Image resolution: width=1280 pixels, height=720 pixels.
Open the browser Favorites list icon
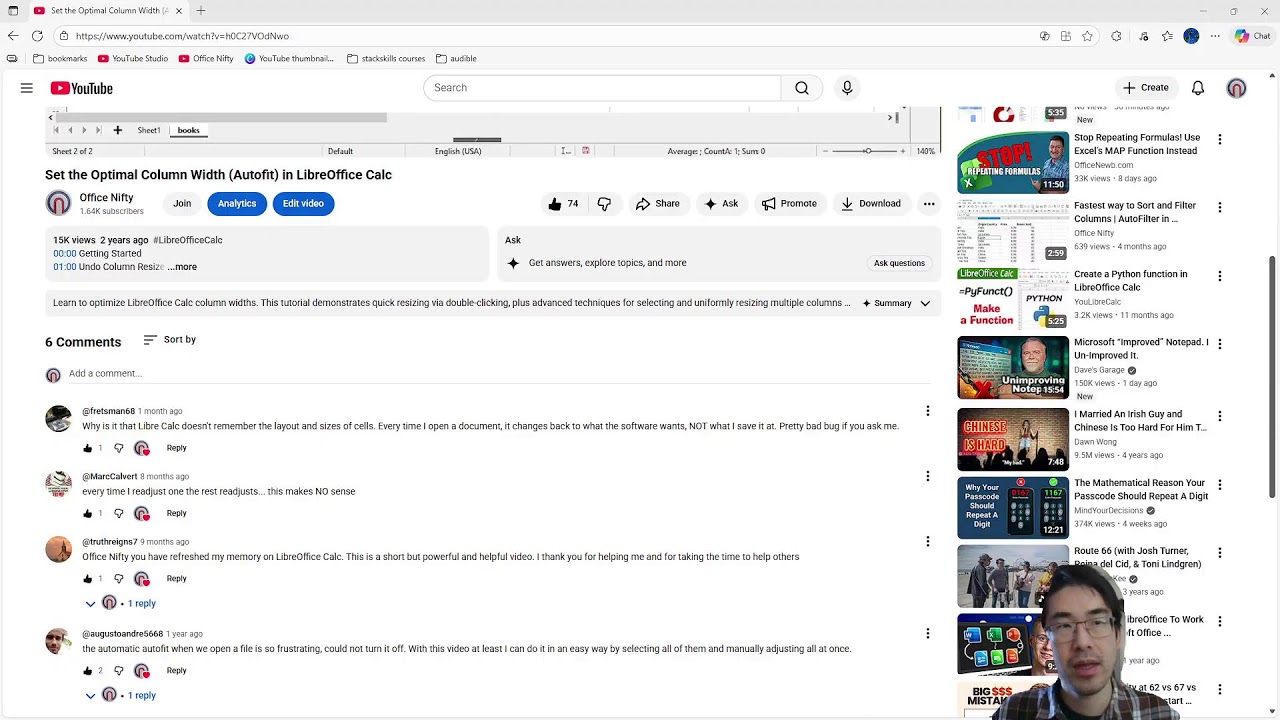[x=1167, y=36]
